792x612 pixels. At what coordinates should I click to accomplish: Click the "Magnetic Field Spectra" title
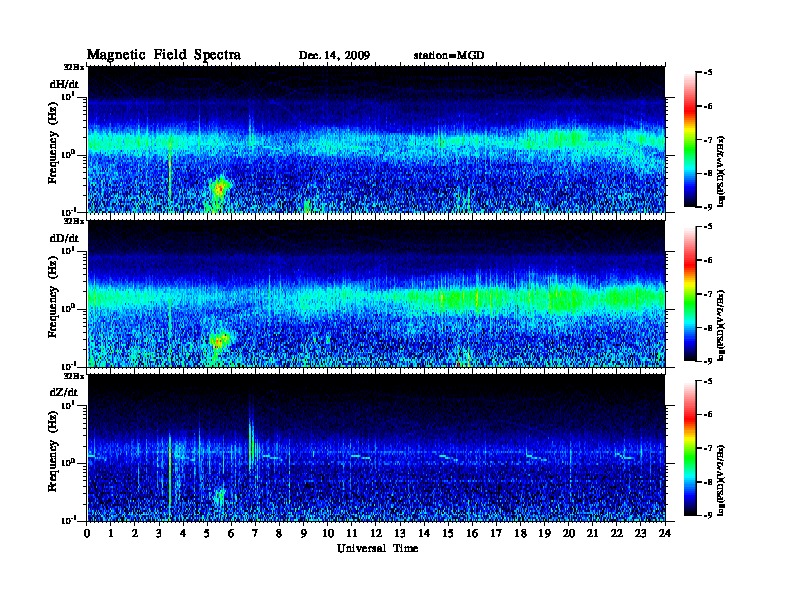click(164, 55)
